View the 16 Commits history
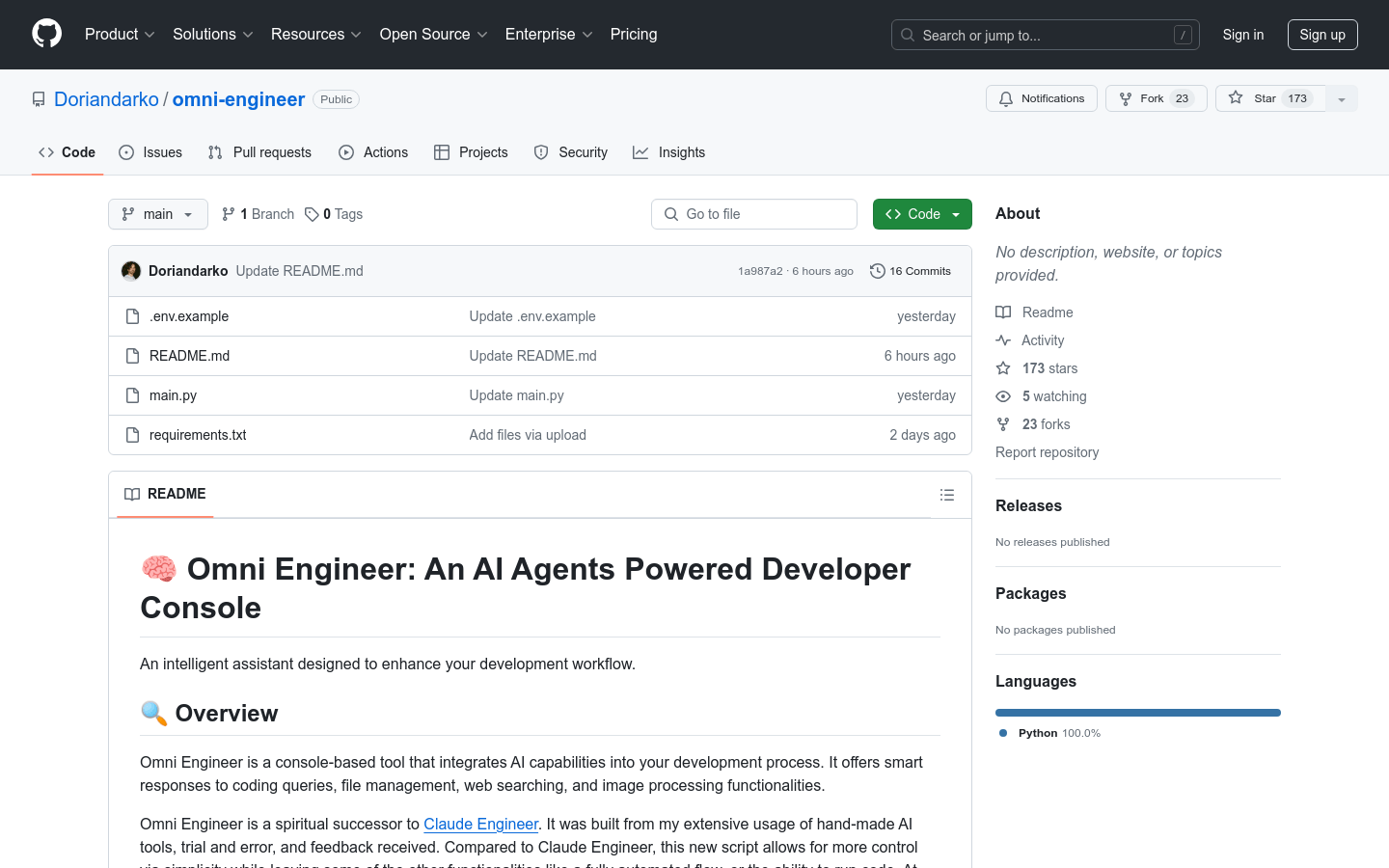The width and height of the screenshot is (1389, 868). point(911,271)
